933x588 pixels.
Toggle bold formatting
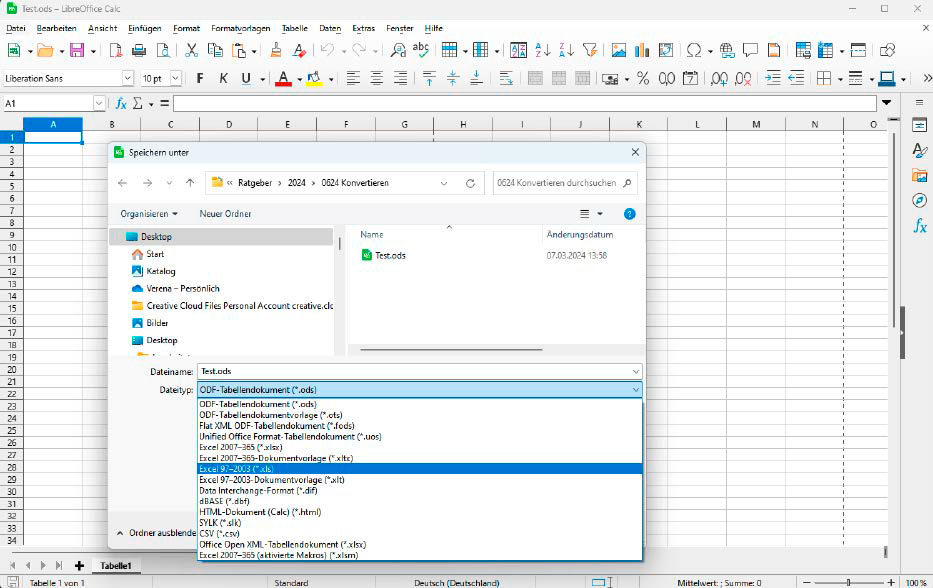[x=200, y=78]
